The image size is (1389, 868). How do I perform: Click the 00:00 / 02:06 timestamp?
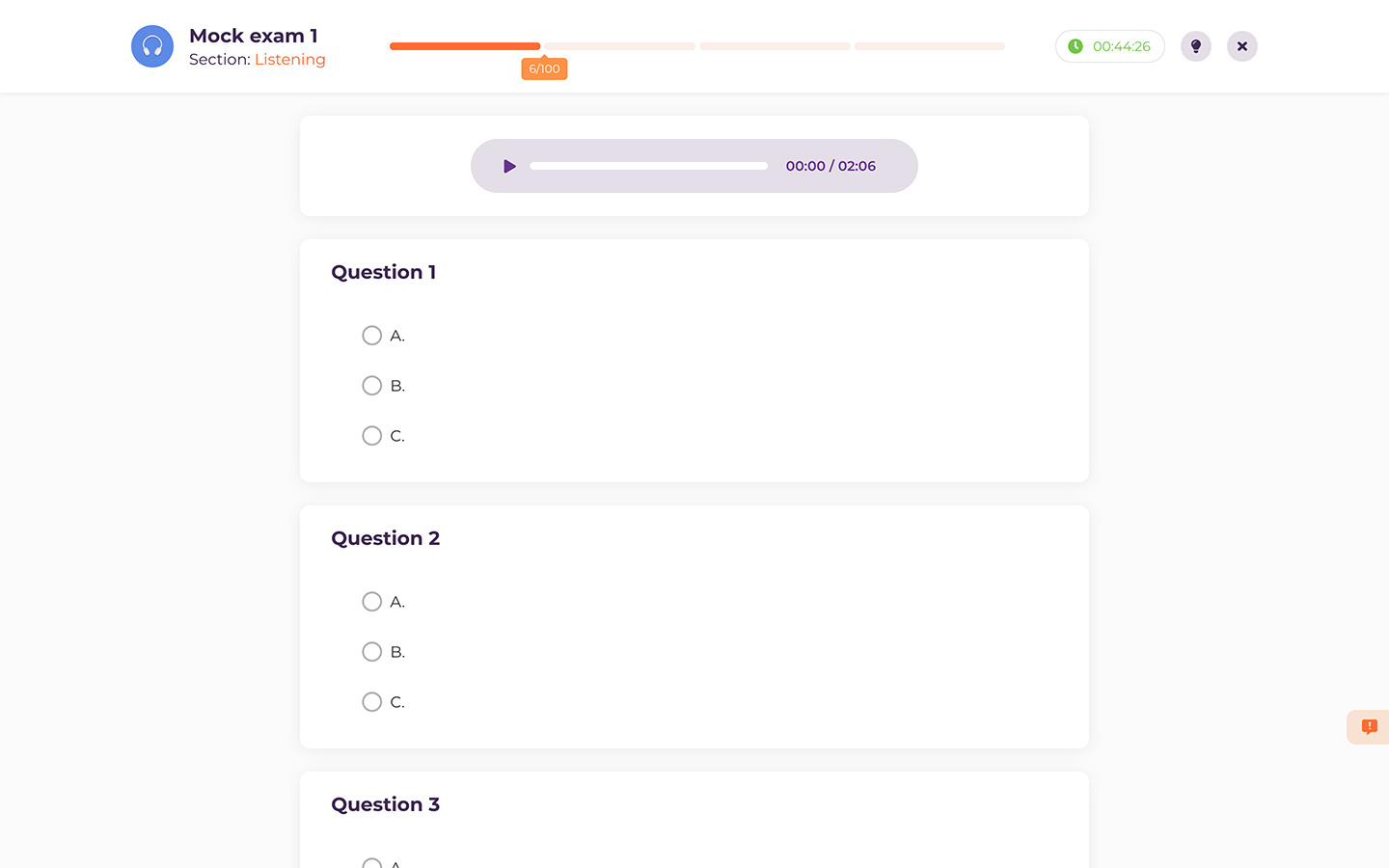point(831,165)
